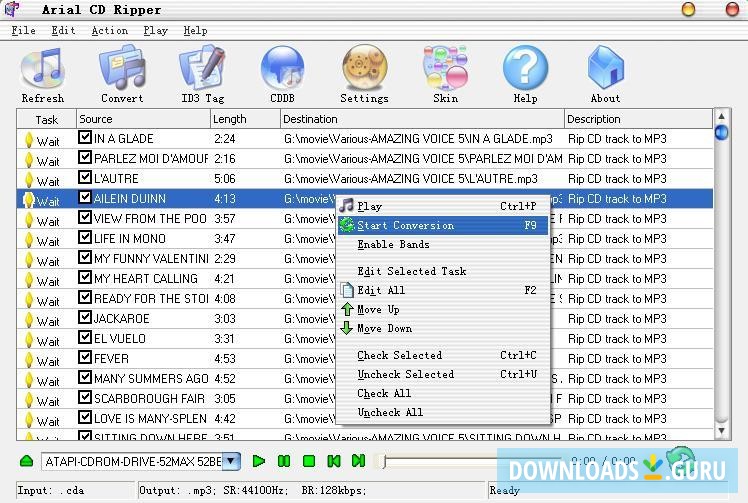Viewport: 748px width, 503px height.
Task: Click the Wait bulb icon for JACKAROE
Action: [29, 320]
